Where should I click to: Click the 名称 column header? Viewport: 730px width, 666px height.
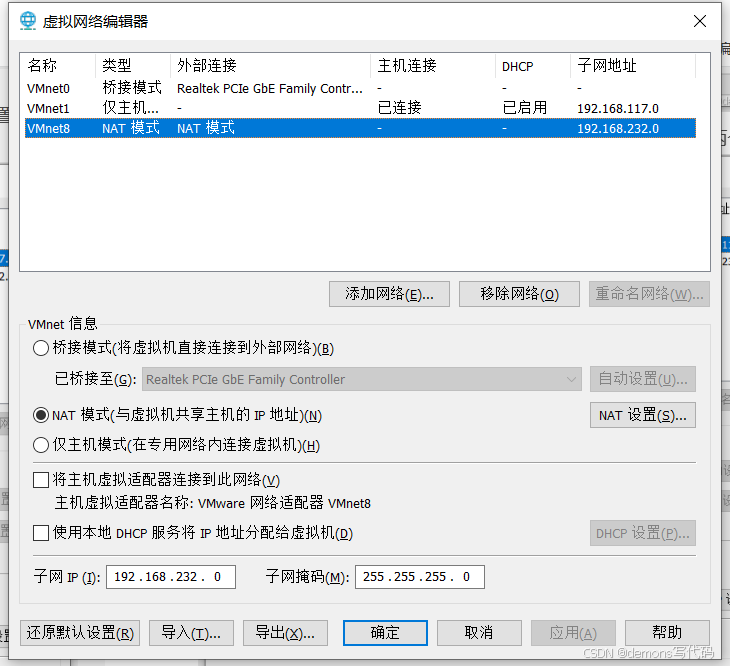(x=60, y=66)
